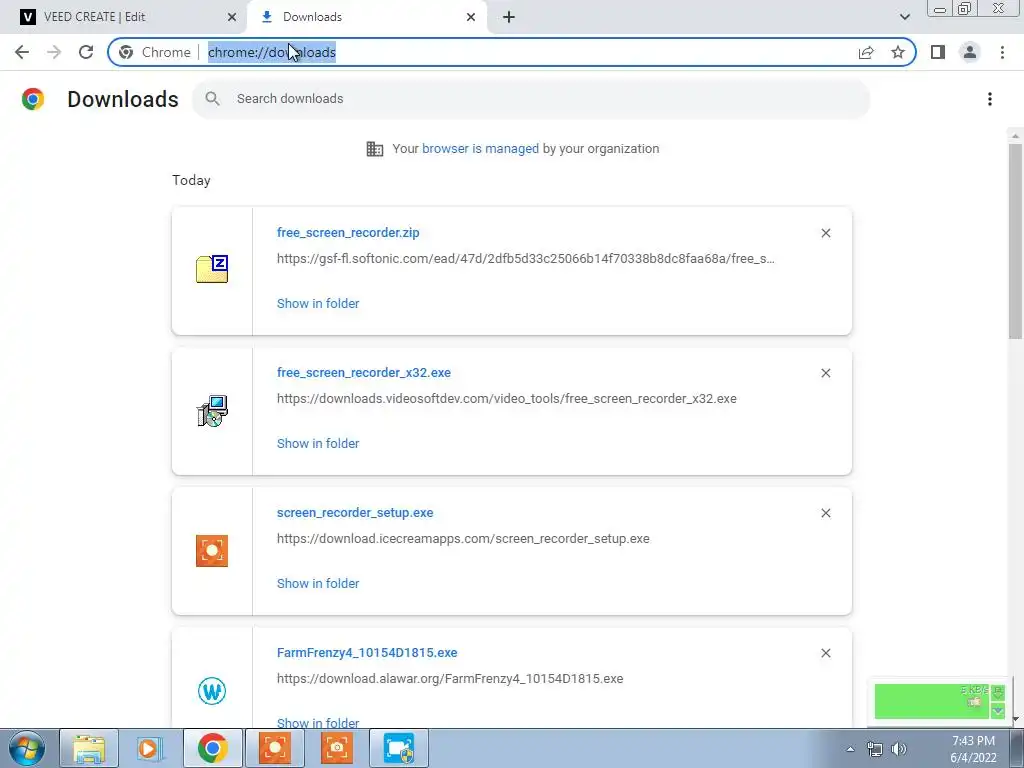
Task: Click the Today date heading
Action: click(191, 180)
